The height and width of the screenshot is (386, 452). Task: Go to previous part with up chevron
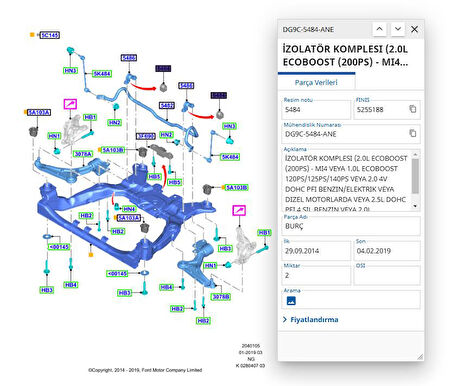pyautogui.click(x=379, y=29)
